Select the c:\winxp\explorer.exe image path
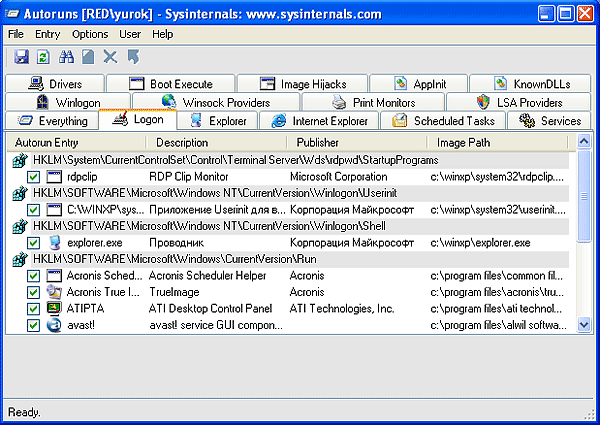Viewport: 600px width, 425px height. (x=480, y=243)
